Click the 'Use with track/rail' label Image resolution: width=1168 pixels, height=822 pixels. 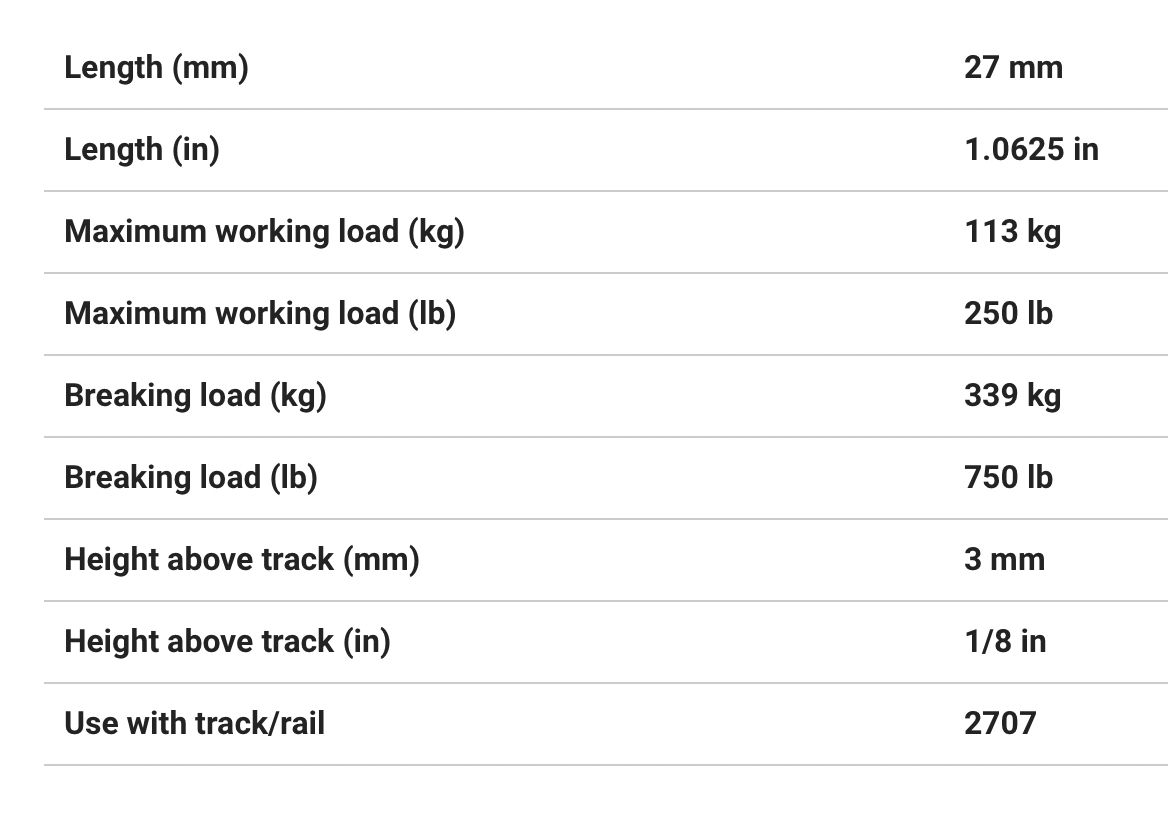194,724
